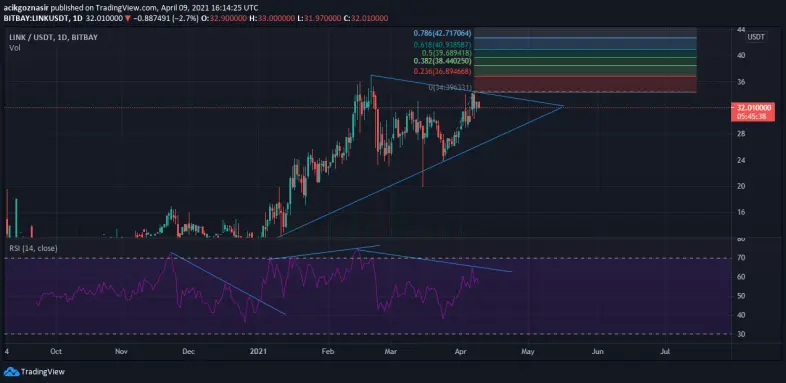Click the TradingView wordmark at the bottom
The width and height of the screenshot is (786, 383).
coord(43,372)
